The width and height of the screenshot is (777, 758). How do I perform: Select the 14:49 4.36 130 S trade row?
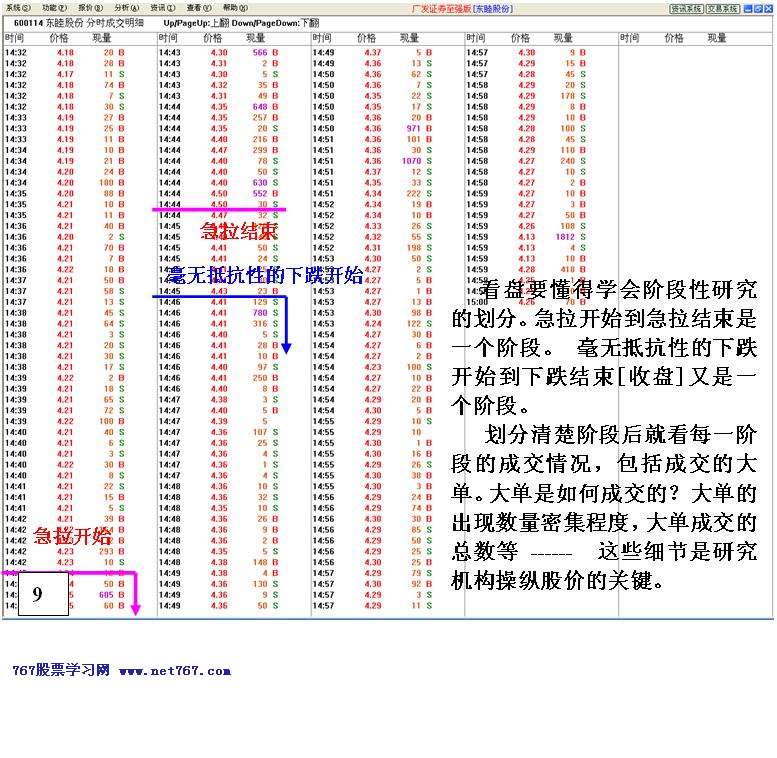(x=219, y=584)
